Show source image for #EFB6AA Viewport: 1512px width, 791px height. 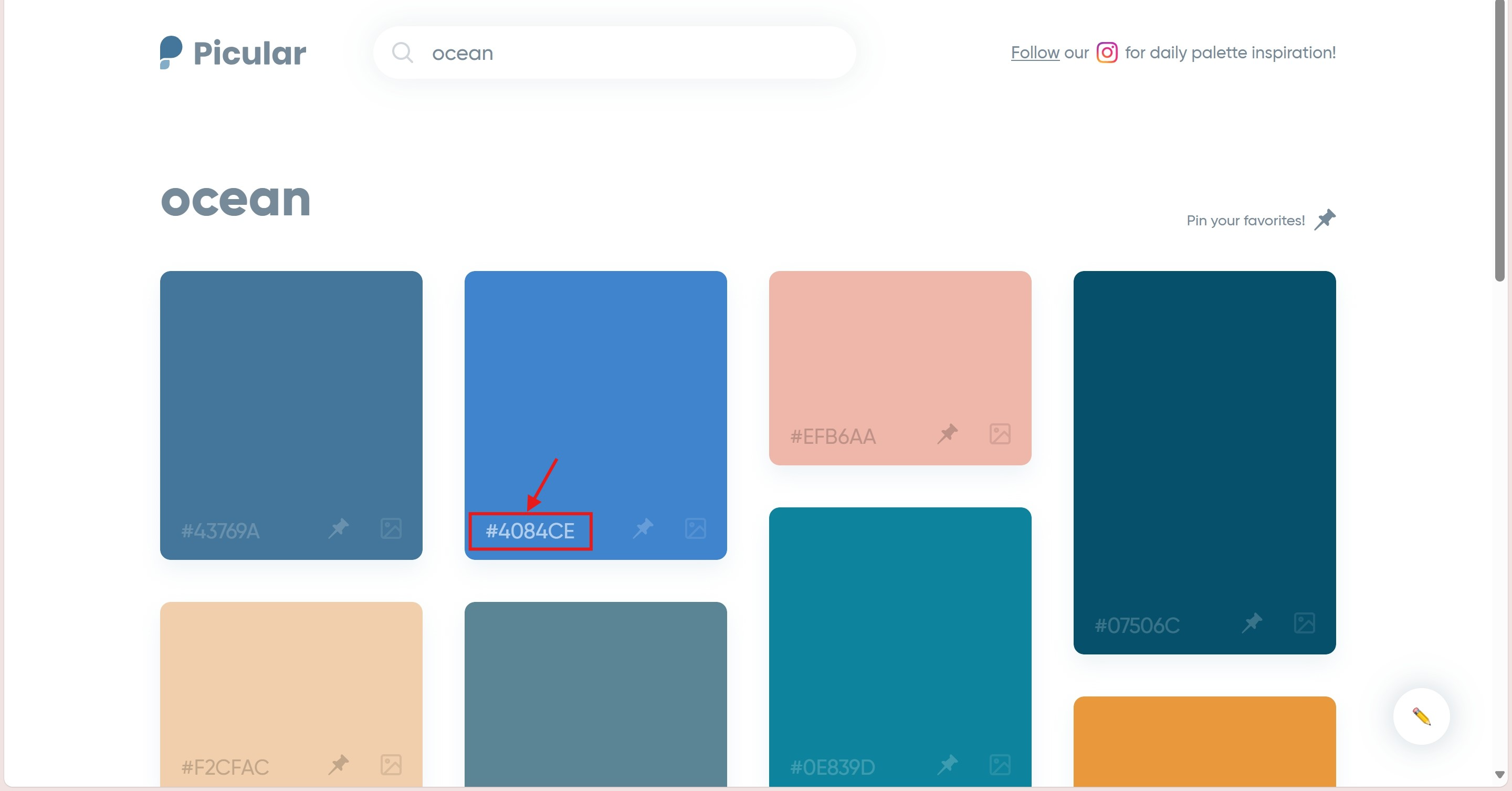coord(1000,434)
